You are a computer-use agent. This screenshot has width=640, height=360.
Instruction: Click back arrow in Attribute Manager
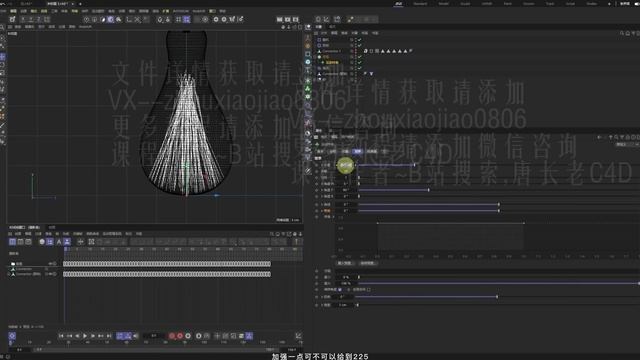coord(599,138)
